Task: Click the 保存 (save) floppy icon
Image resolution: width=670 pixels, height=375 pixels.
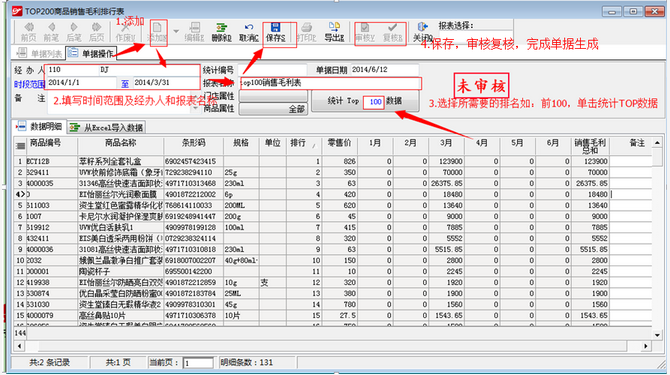Action: tap(276, 32)
